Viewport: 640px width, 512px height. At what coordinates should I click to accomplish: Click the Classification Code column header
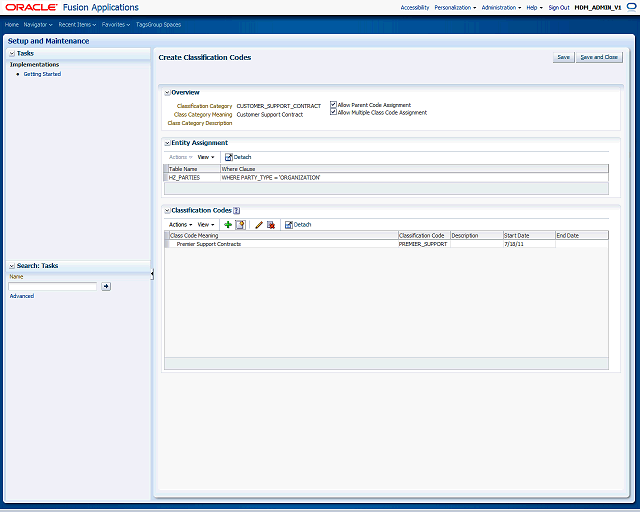point(424,236)
